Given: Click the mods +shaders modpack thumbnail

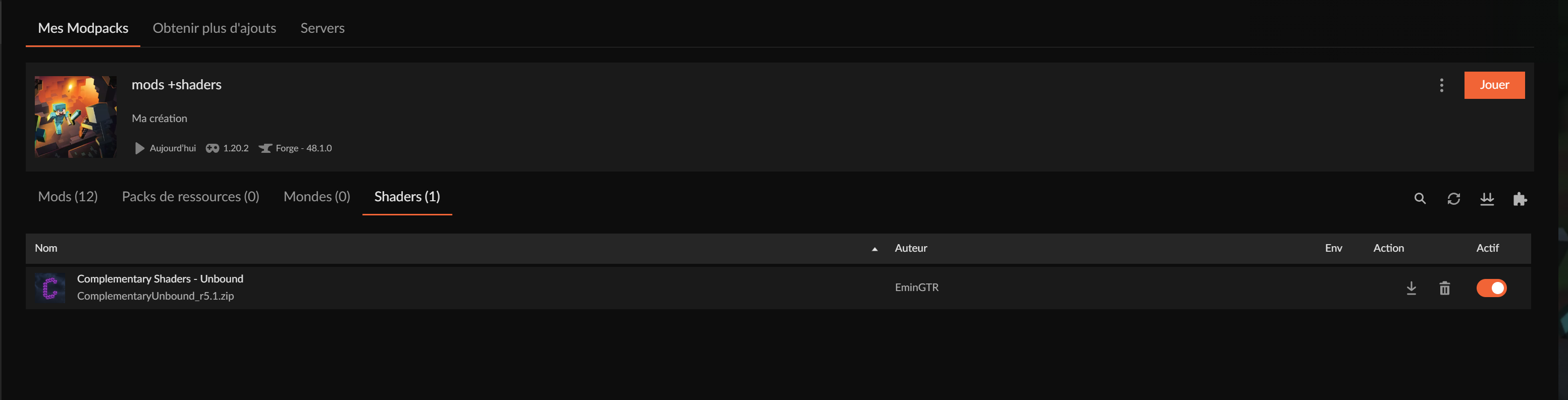Looking at the screenshot, I should [x=76, y=117].
